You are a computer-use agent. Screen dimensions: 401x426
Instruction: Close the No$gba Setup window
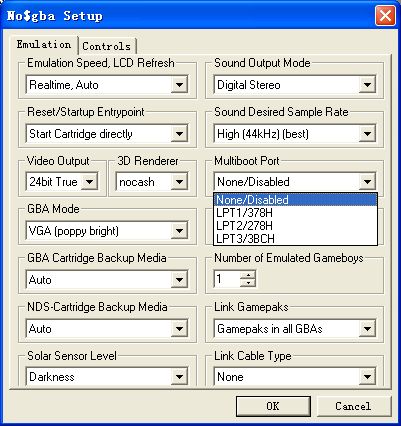pyautogui.click(x=385, y=16)
